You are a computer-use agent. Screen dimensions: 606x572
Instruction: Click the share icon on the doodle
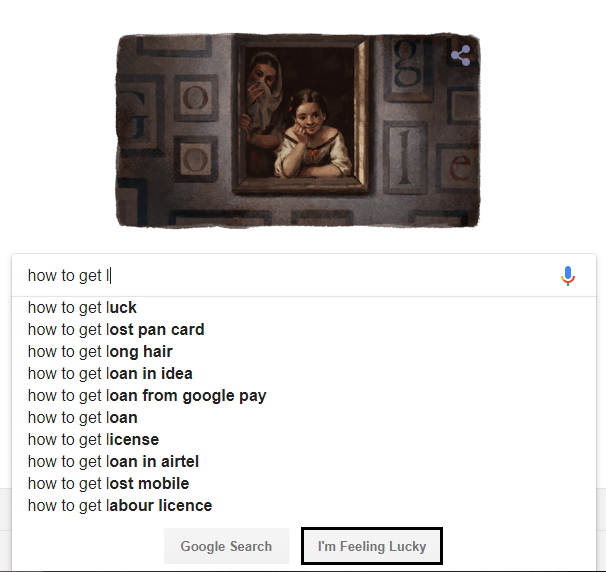(460, 56)
